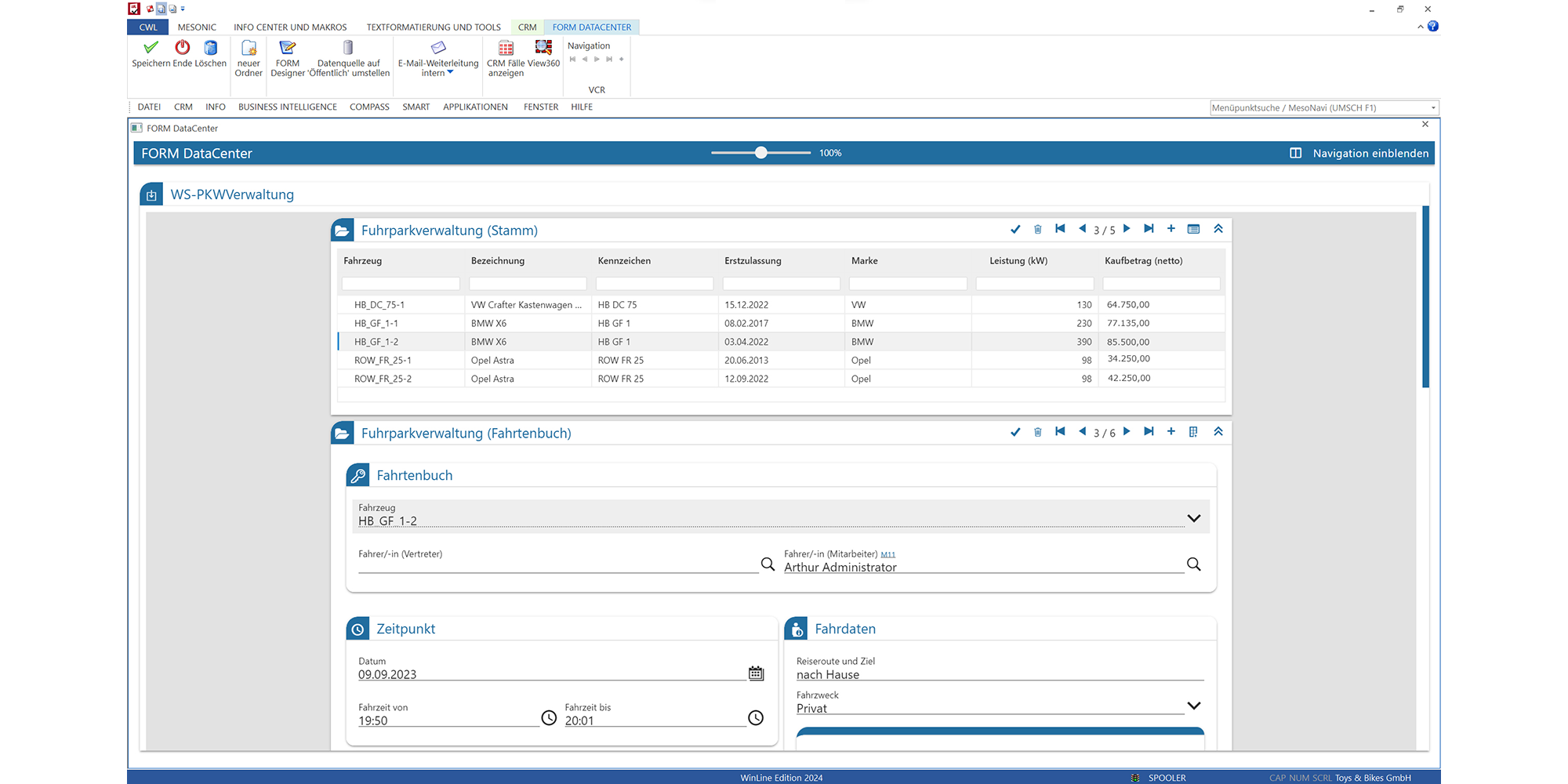Go to next Fahrtenbuch record

(1127, 432)
